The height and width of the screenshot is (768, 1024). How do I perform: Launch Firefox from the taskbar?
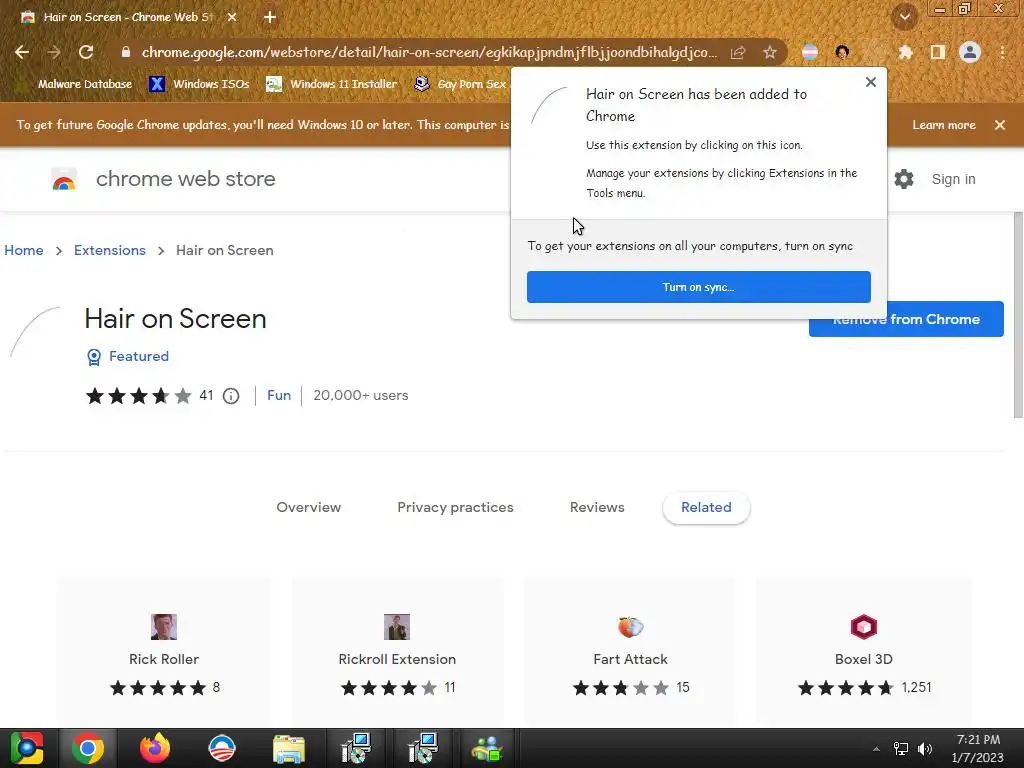[155, 748]
